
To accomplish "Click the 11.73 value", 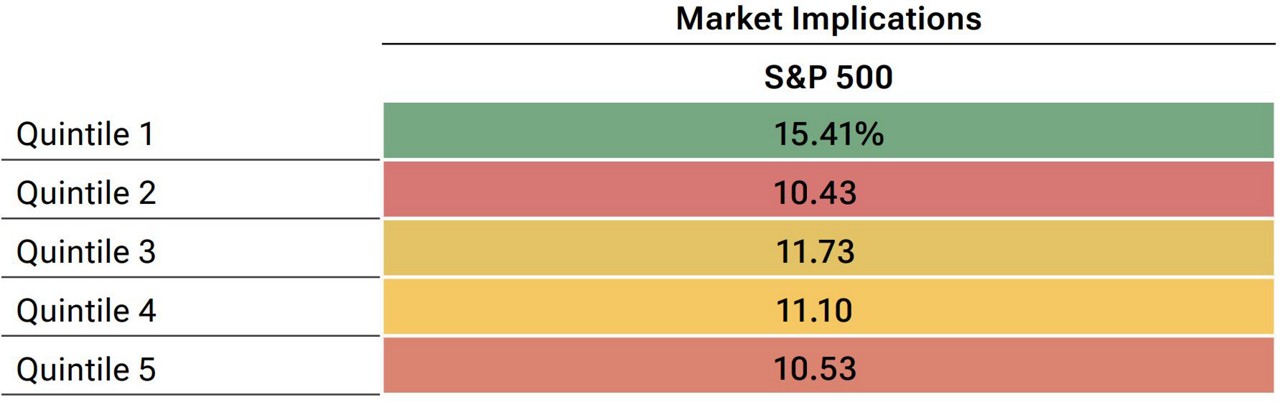I will tap(815, 251).
